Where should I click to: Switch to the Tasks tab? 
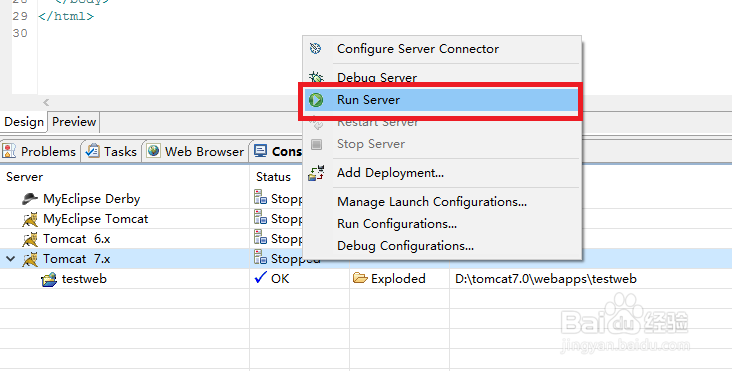[112, 152]
